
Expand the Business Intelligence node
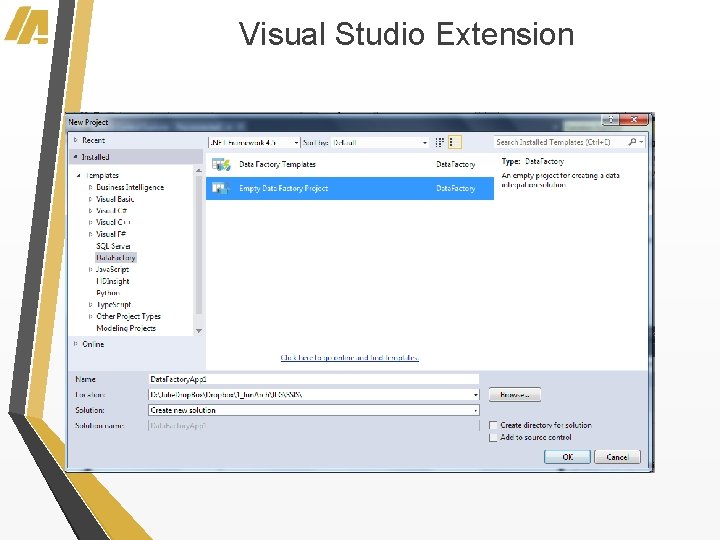click(90, 187)
